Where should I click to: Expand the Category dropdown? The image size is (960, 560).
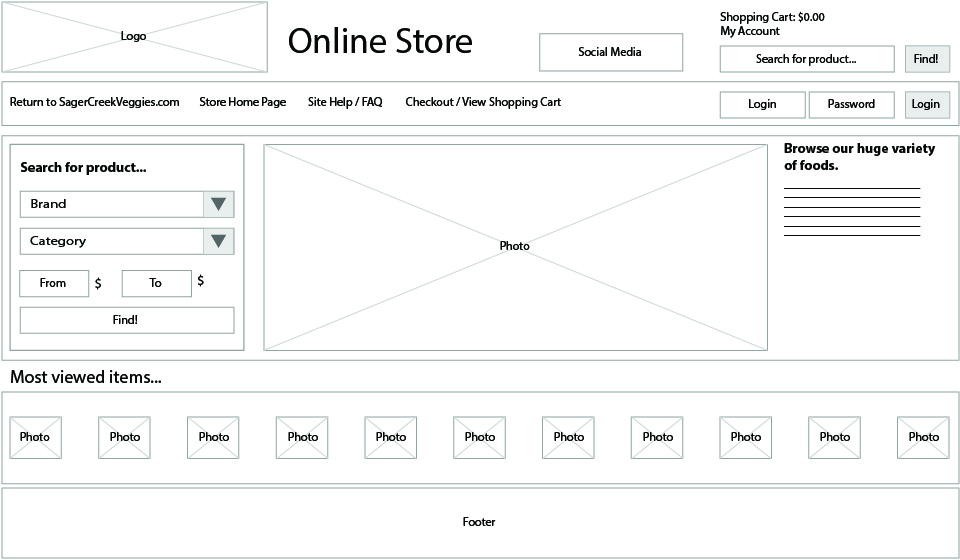218,241
